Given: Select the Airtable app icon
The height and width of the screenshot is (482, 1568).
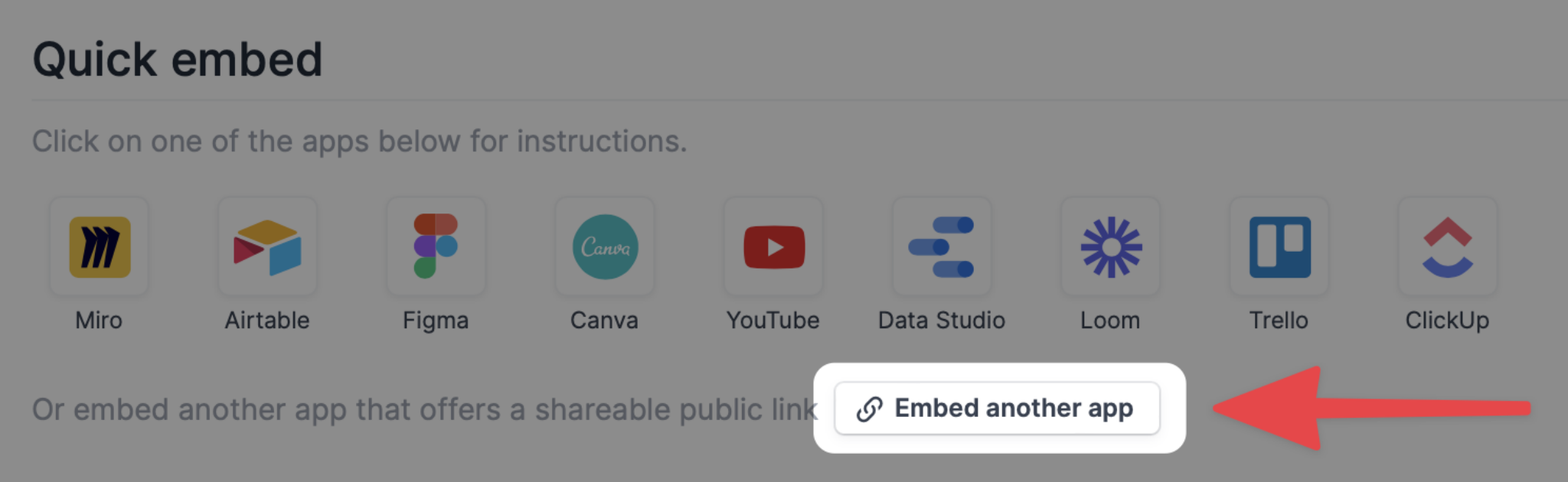Looking at the screenshot, I should click(x=267, y=246).
